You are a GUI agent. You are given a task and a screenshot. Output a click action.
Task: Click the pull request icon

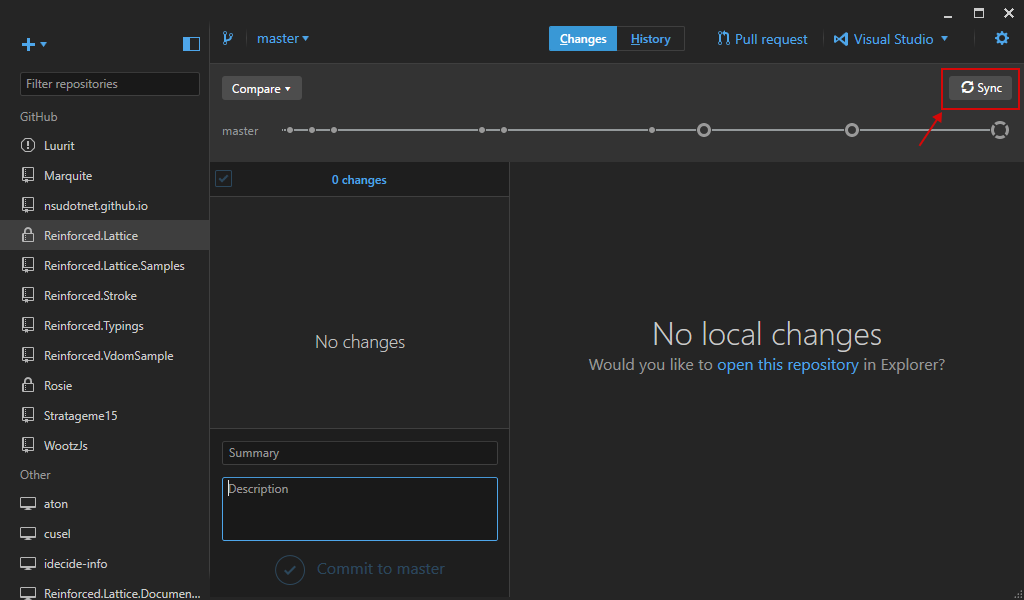(x=724, y=39)
